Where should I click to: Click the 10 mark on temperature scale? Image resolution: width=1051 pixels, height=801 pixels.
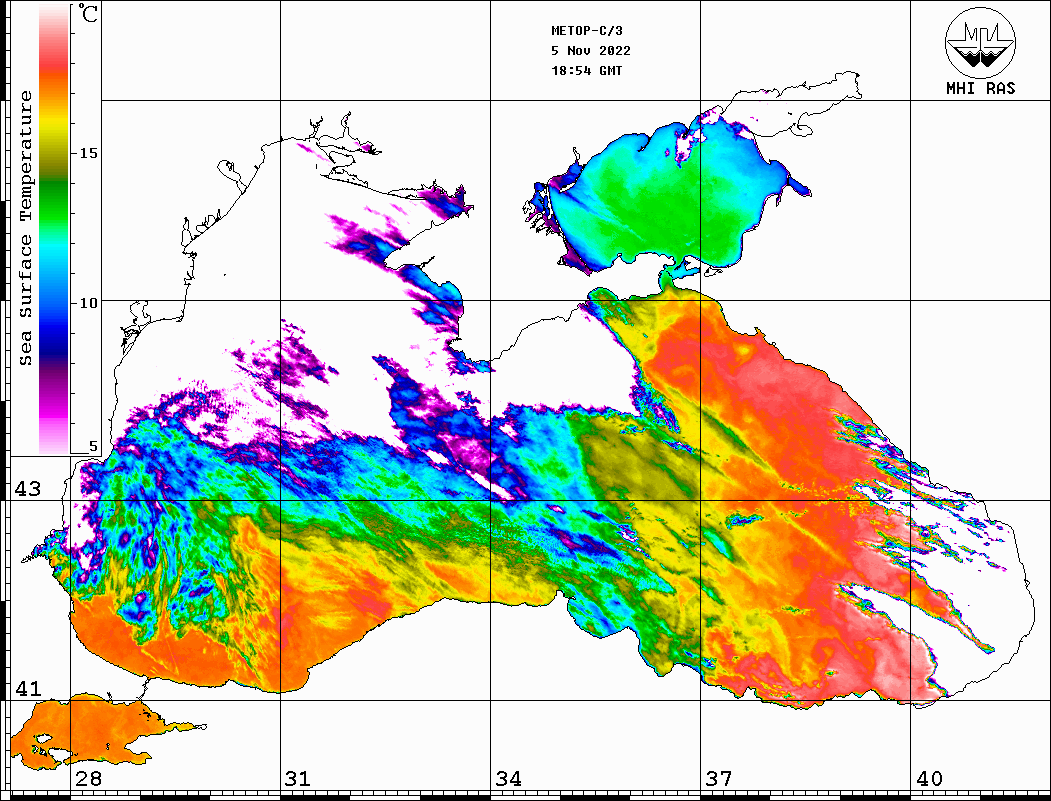88,303
